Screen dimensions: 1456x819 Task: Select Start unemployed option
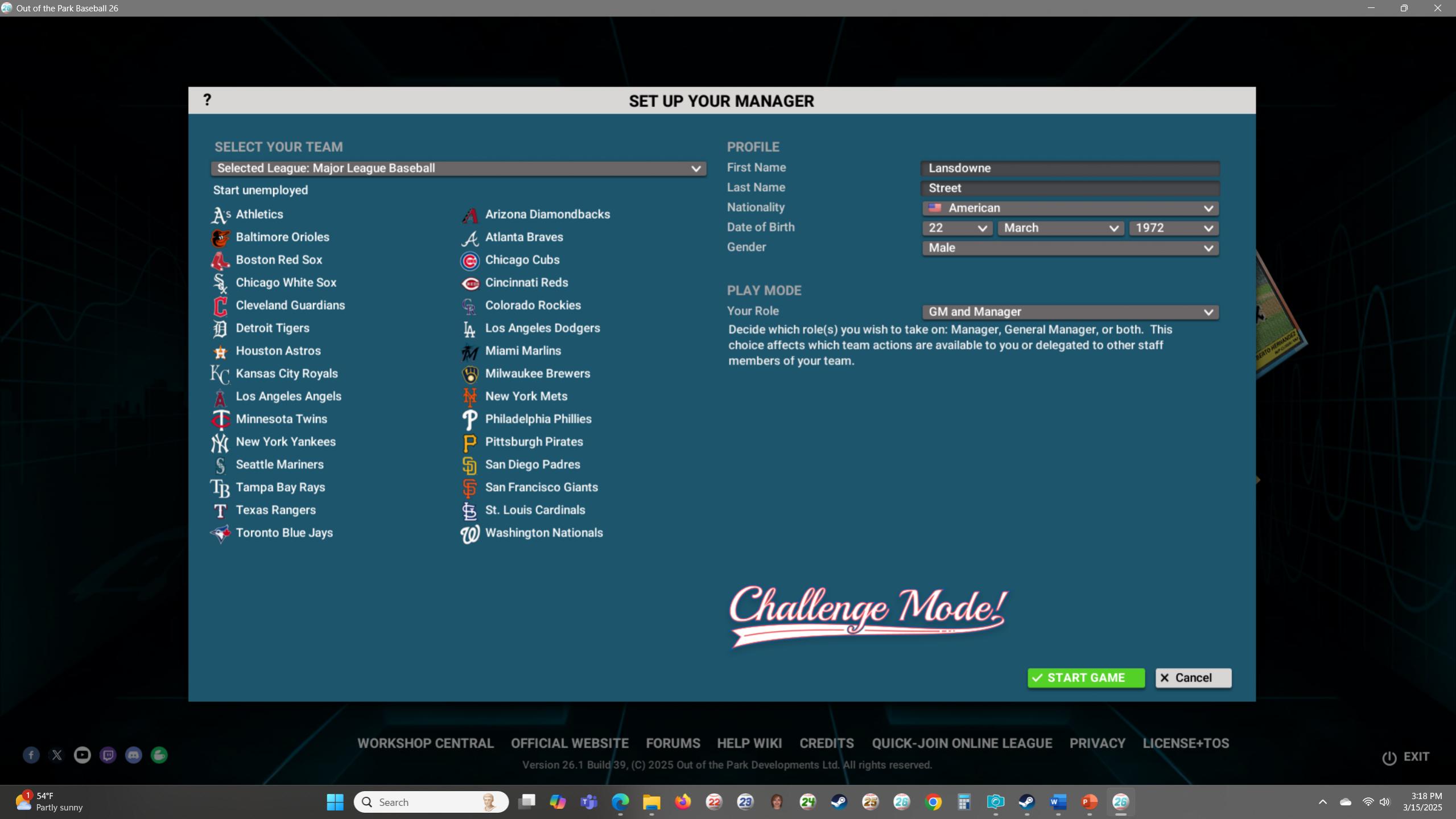(x=260, y=190)
